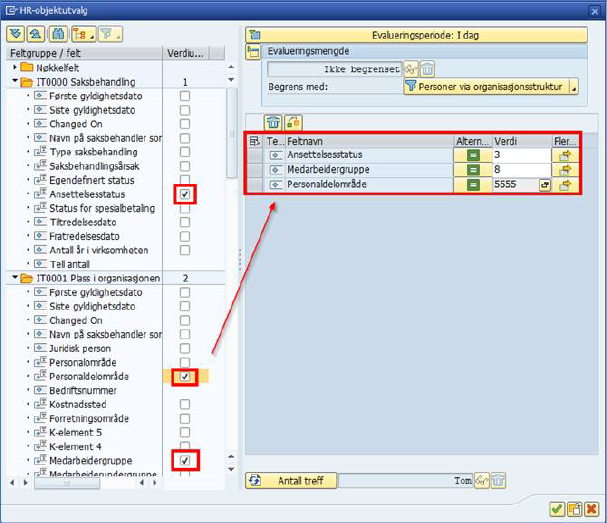This screenshot has width=607, height=523.
Task: Click the trash icon next to Tom
Action: point(498,480)
